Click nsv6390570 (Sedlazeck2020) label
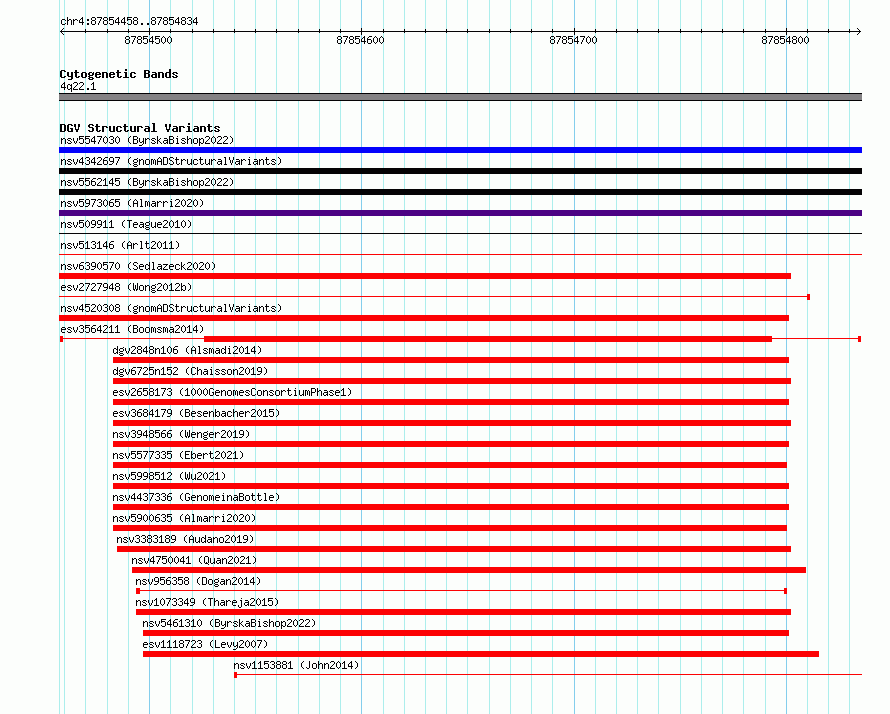This screenshot has height=714, width=890. (138, 266)
